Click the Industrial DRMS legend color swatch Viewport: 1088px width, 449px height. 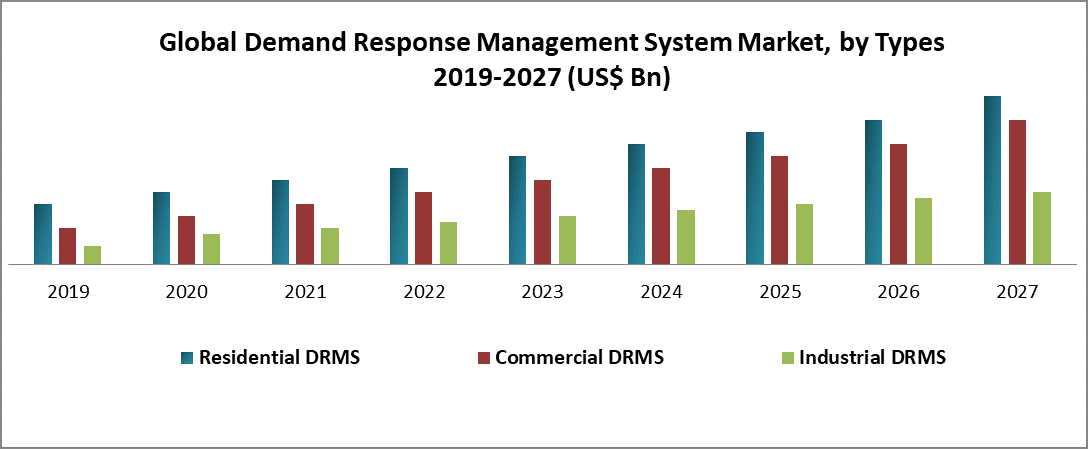pyautogui.click(x=787, y=357)
